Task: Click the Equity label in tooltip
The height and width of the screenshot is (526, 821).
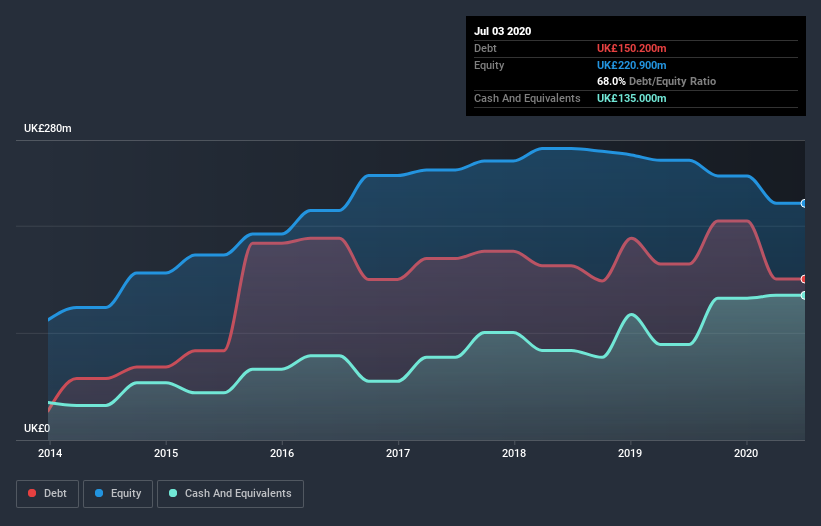Action: 489,65
